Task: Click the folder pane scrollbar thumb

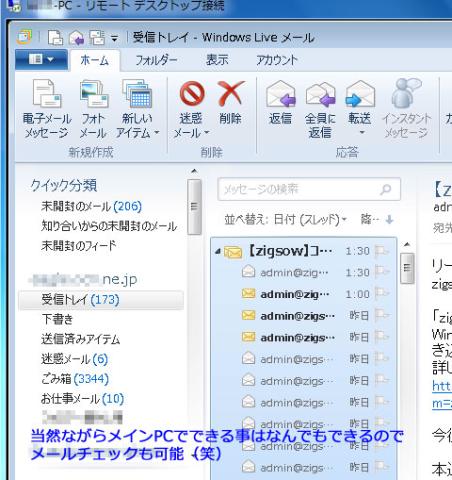Action: click(194, 207)
